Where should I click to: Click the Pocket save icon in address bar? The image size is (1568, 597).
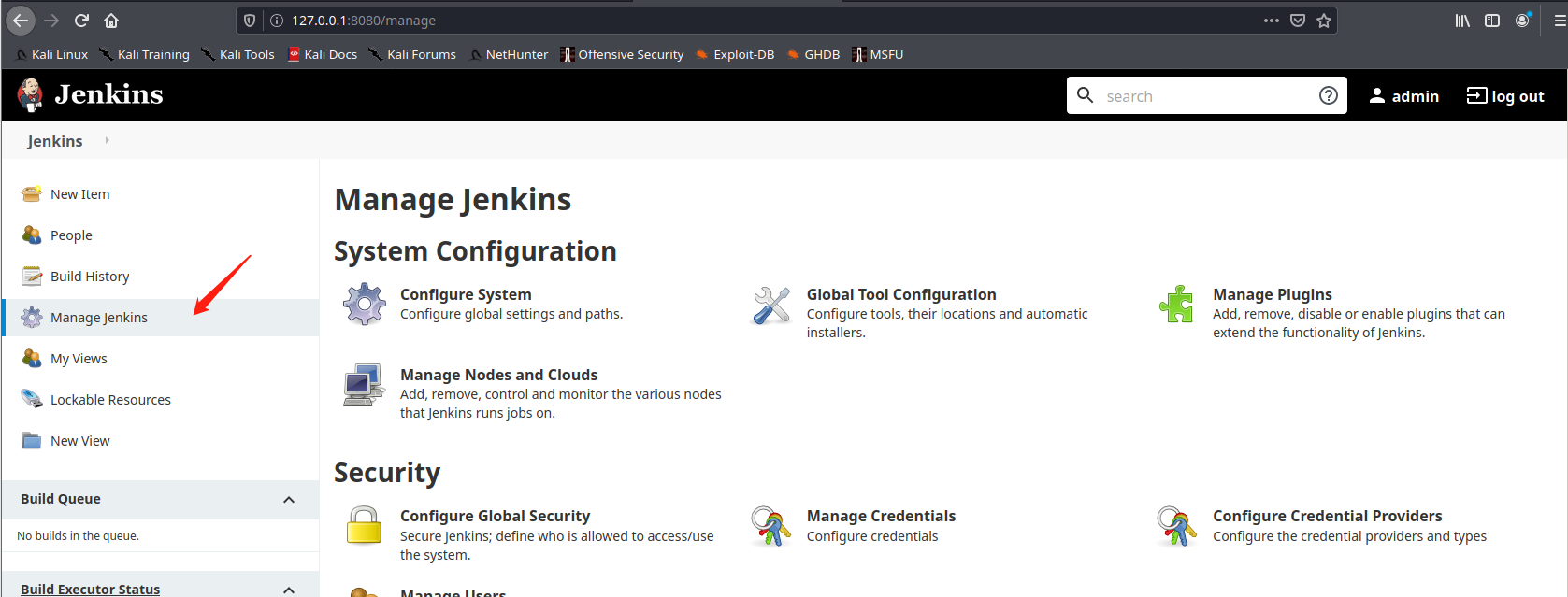pyautogui.click(x=1298, y=21)
